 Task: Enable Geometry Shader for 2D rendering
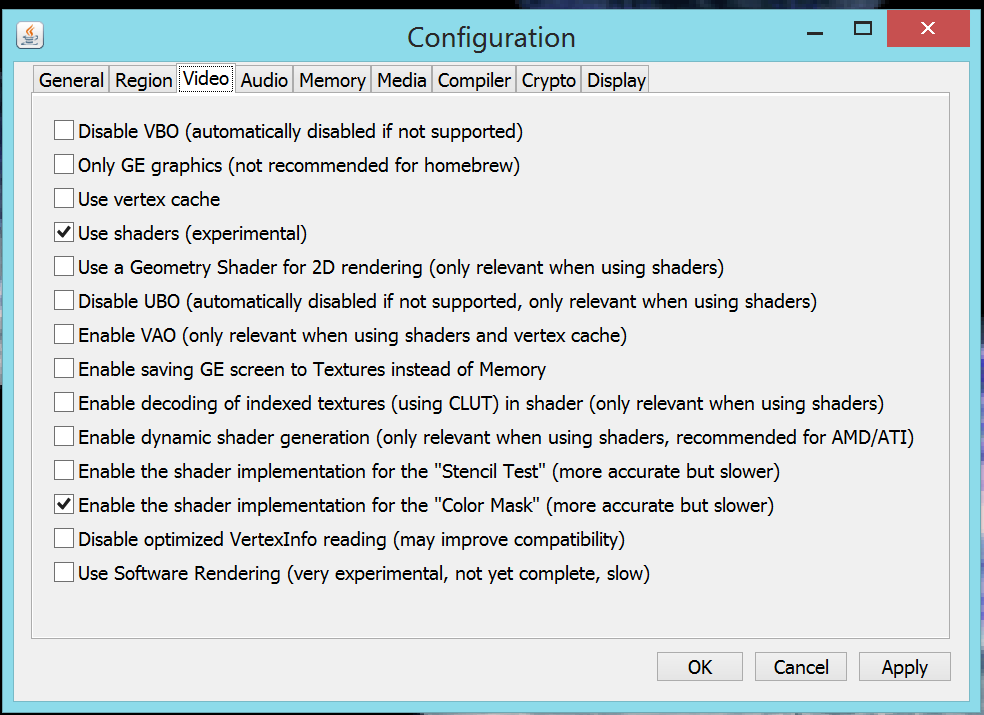64,267
